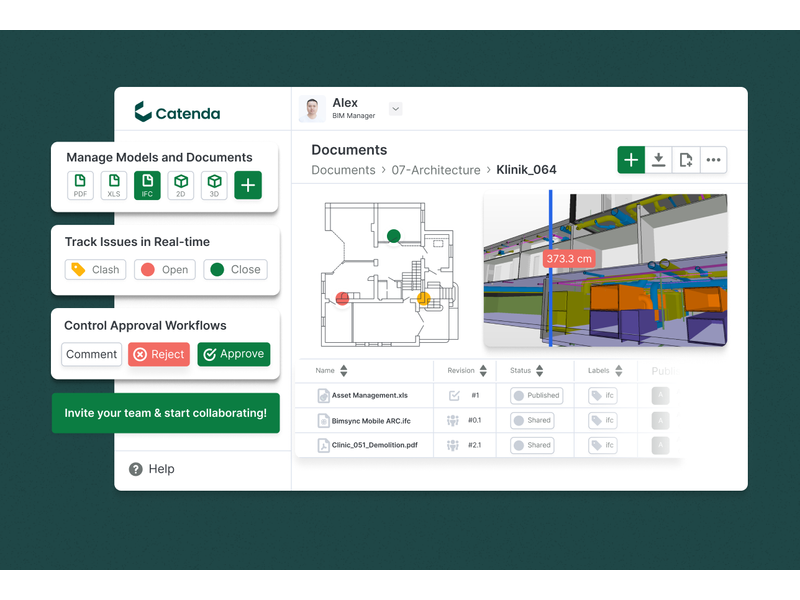The image size is (800, 600).
Task: Choose the 2D model icon
Action: [180, 185]
